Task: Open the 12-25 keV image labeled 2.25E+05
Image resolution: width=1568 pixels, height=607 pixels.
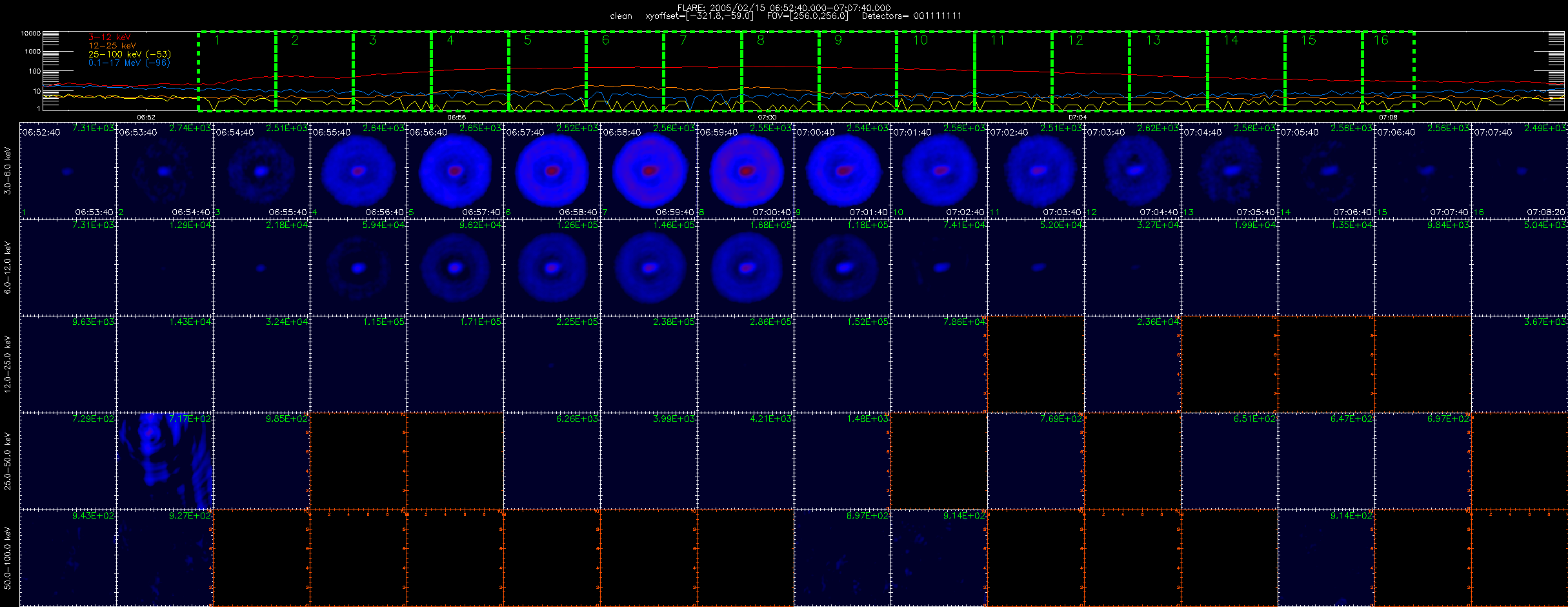Action: 552,364
